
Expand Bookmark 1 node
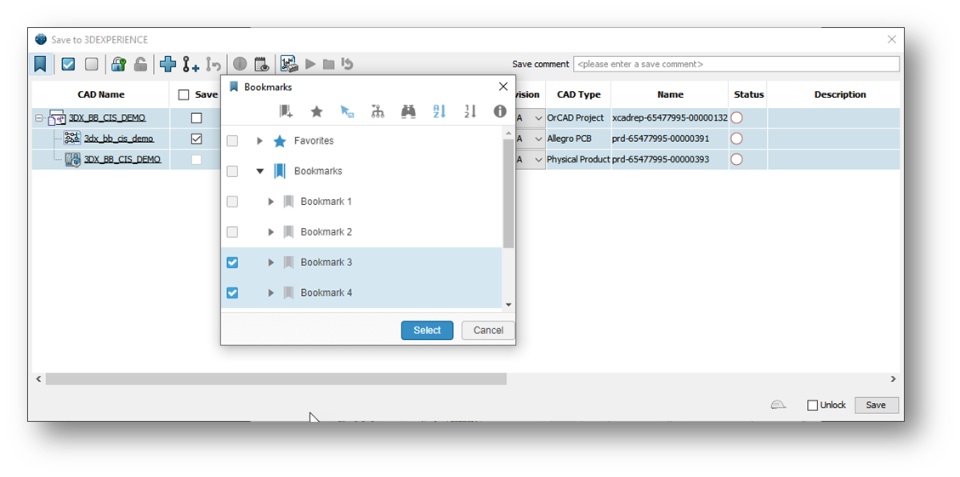coord(271,201)
